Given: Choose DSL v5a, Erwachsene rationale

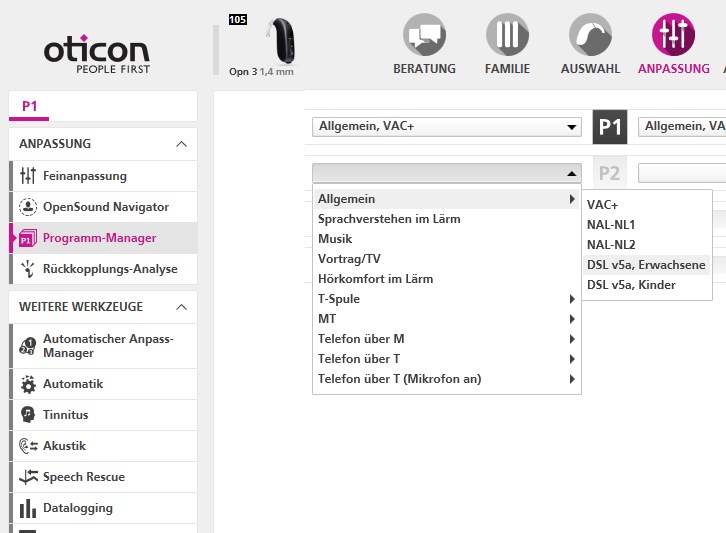Looking at the screenshot, I should 647,265.
